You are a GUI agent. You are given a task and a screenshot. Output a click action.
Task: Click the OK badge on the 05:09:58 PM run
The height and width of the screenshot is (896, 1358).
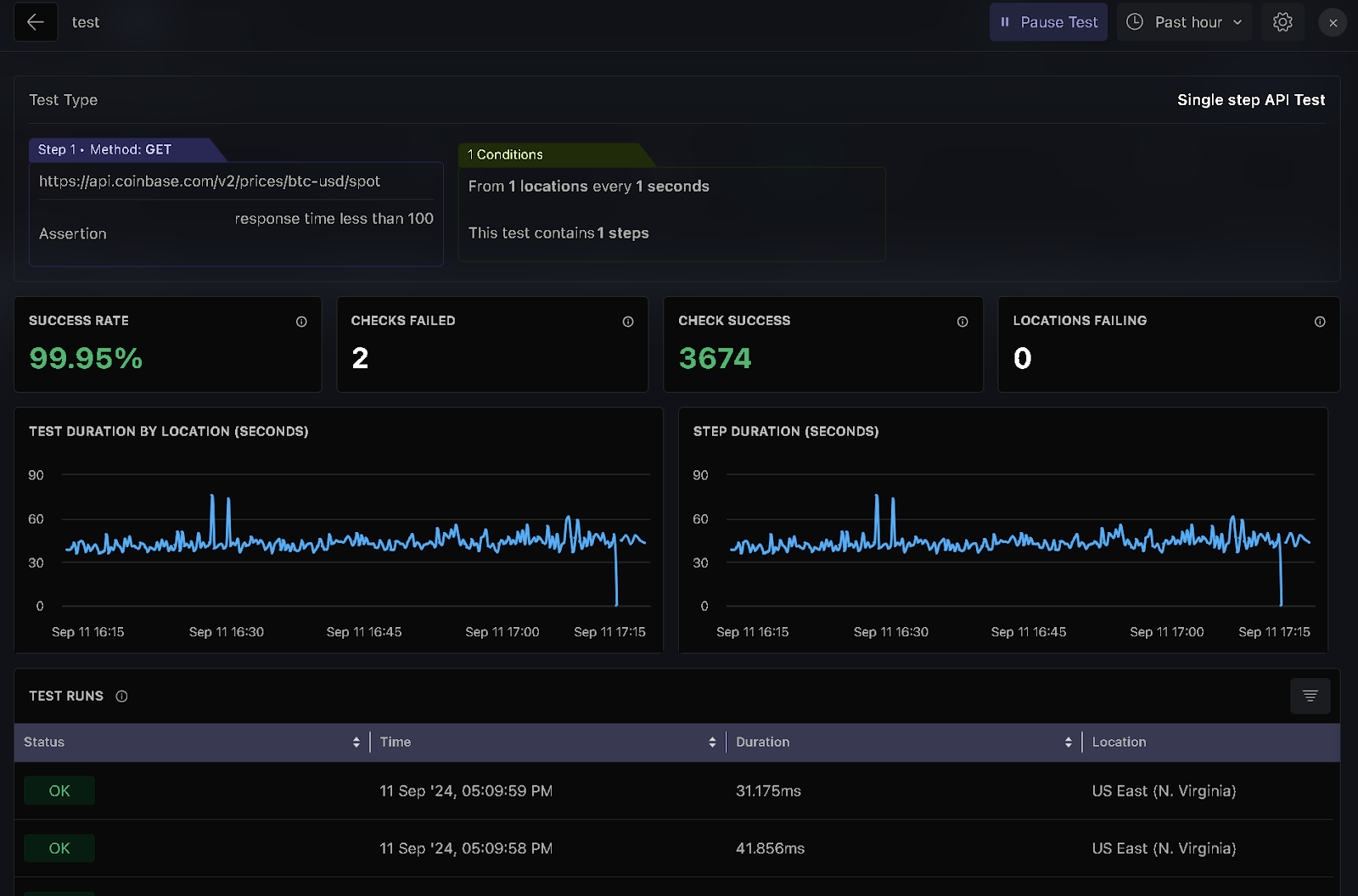pos(59,848)
